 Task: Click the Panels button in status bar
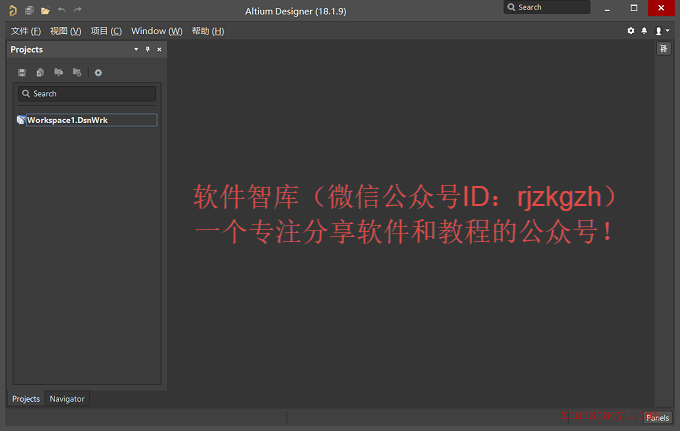(657, 418)
